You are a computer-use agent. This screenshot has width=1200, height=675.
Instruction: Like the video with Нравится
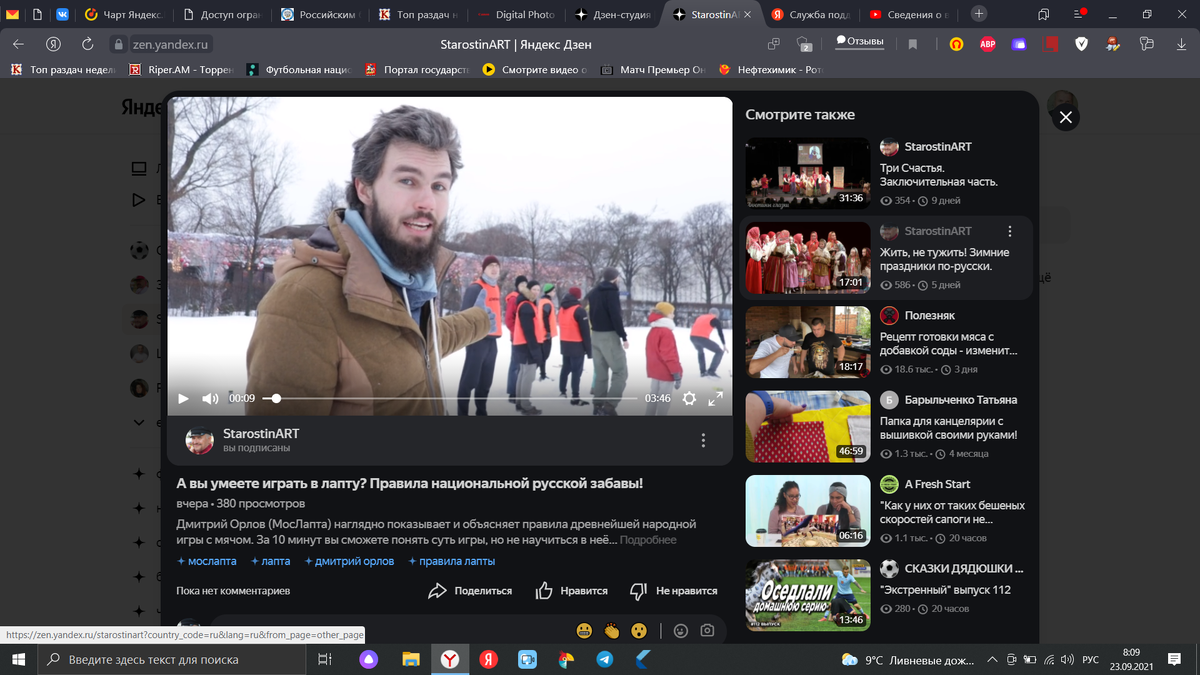[572, 591]
